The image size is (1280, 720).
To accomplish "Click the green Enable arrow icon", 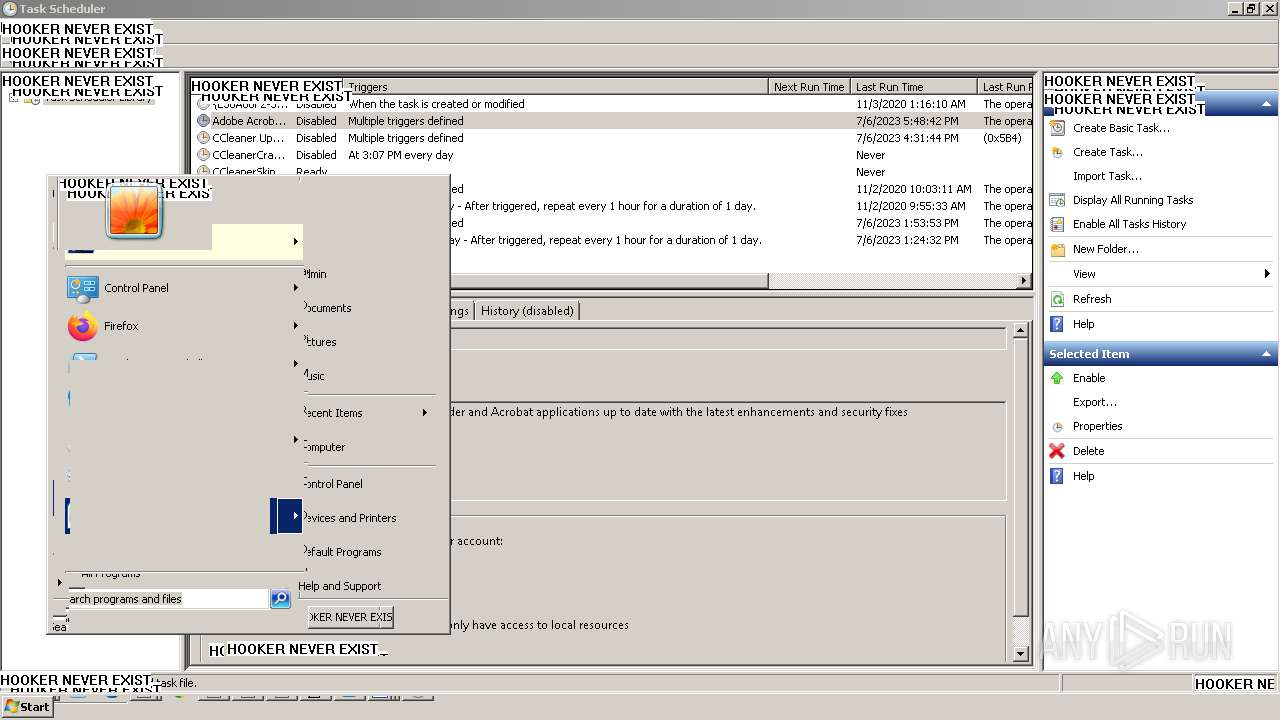I will (x=1057, y=378).
